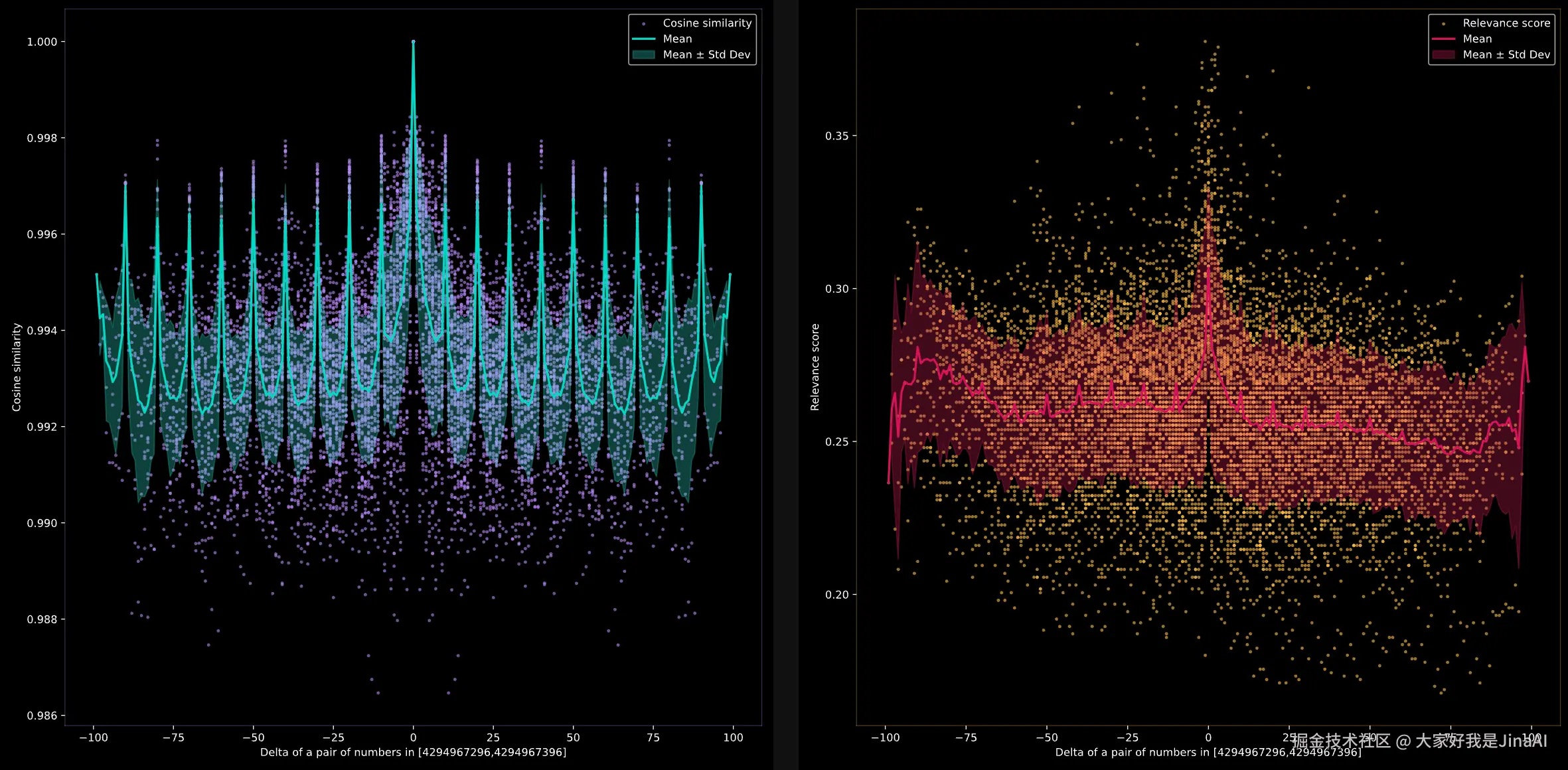Click the Cosine similarity legend dot marker
Image resolution: width=1568 pixels, height=770 pixels.
[x=643, y=23]
